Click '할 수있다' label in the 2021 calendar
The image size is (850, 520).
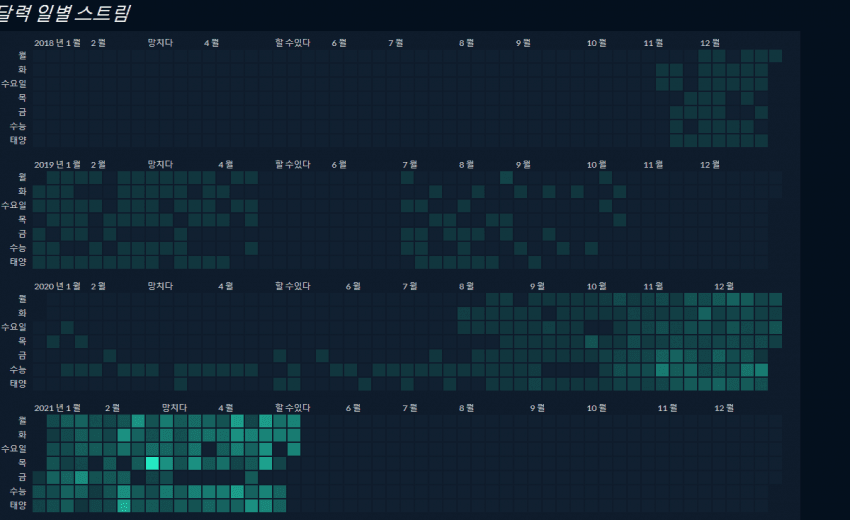(292, 408)
